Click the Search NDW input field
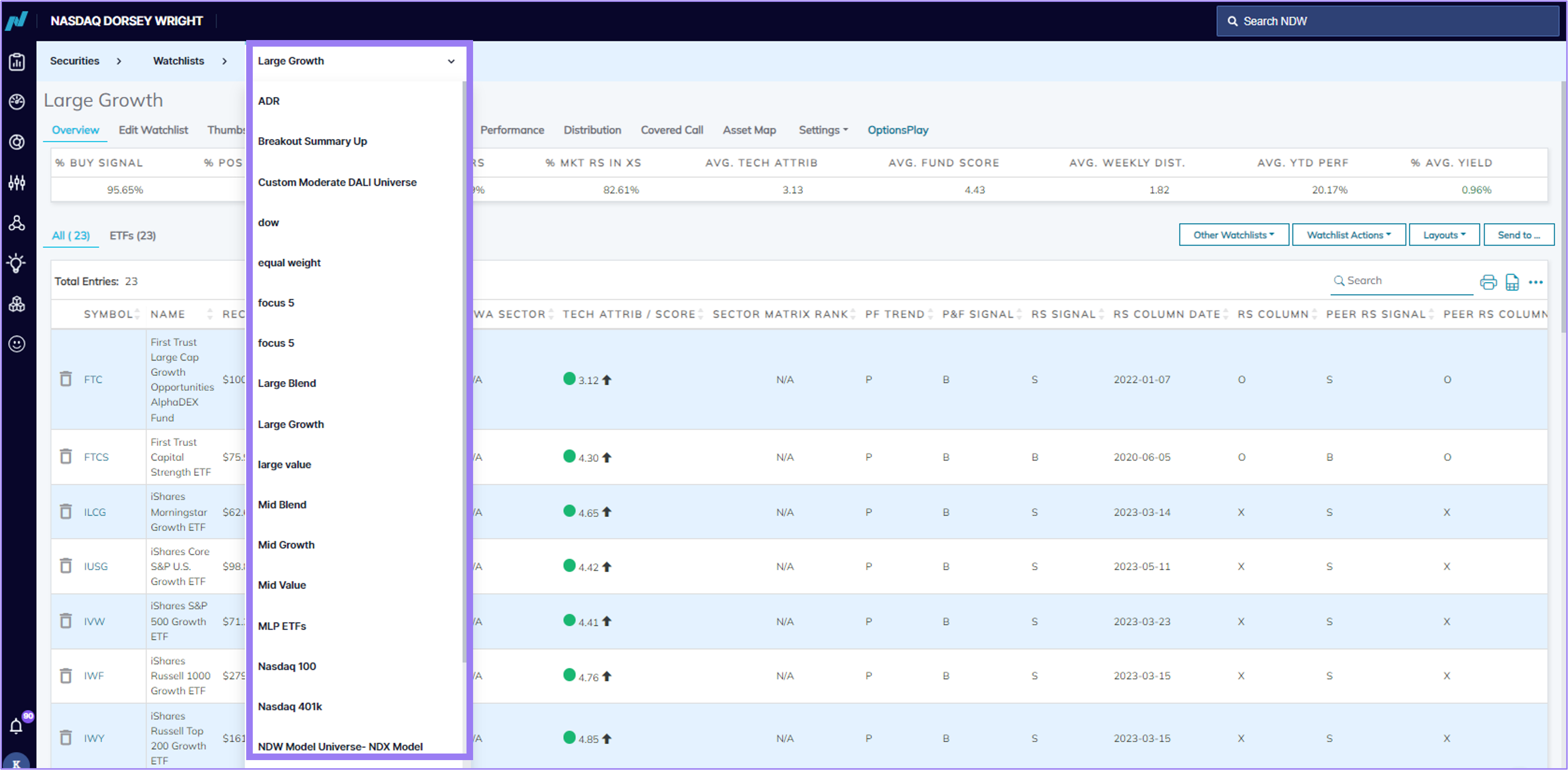This screenshot has height=770, width=1568. pos(1387,21)
